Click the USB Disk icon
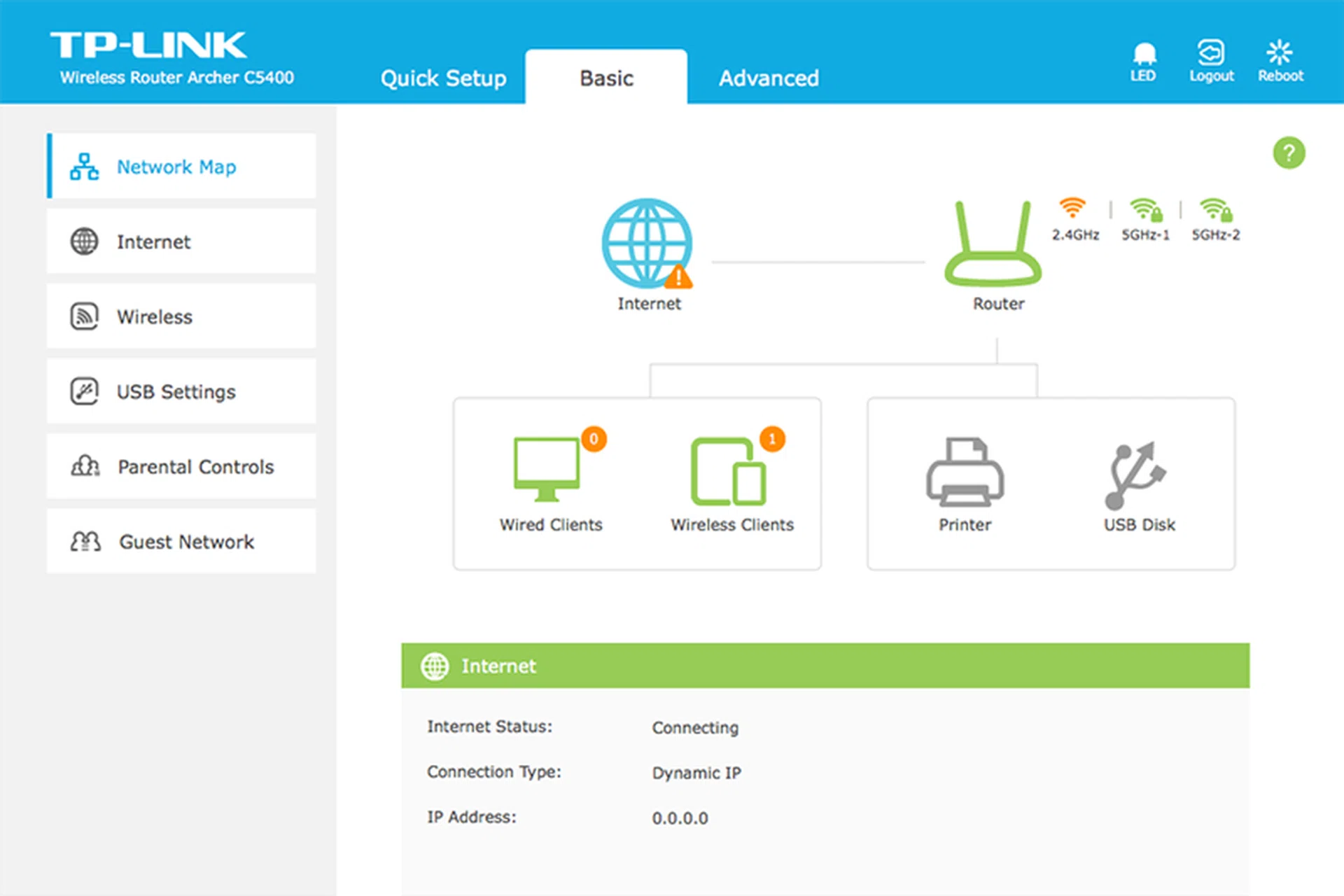 click(1135, 475)
